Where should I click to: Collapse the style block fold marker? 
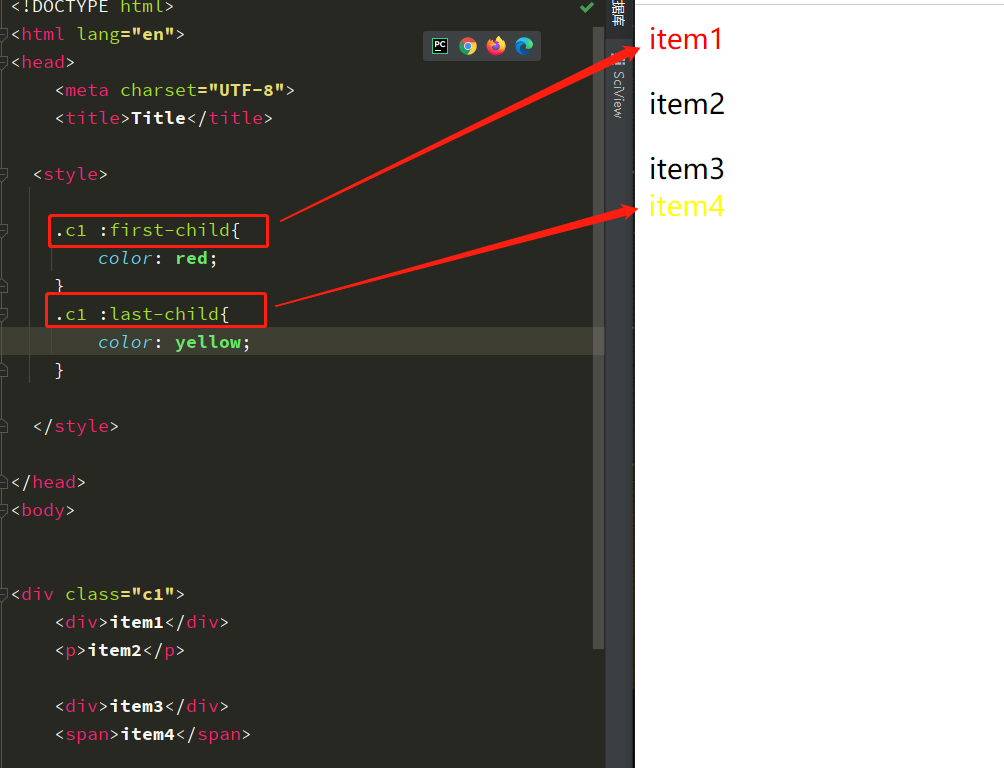(4, 174)
